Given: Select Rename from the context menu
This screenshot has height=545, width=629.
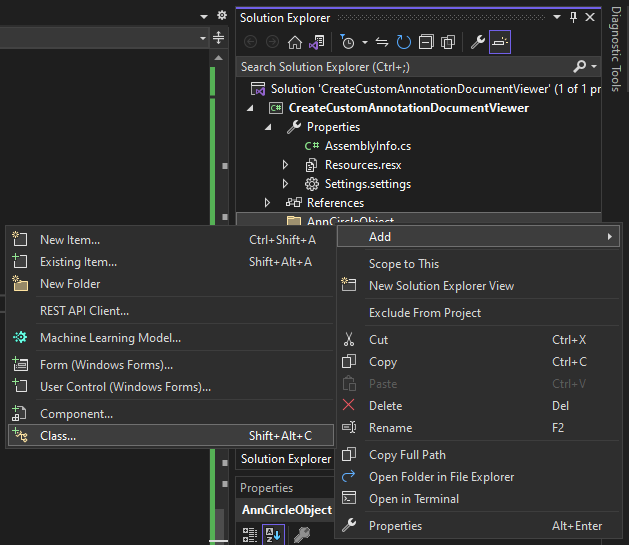Looking at the screenshot, I should [390, 428].
